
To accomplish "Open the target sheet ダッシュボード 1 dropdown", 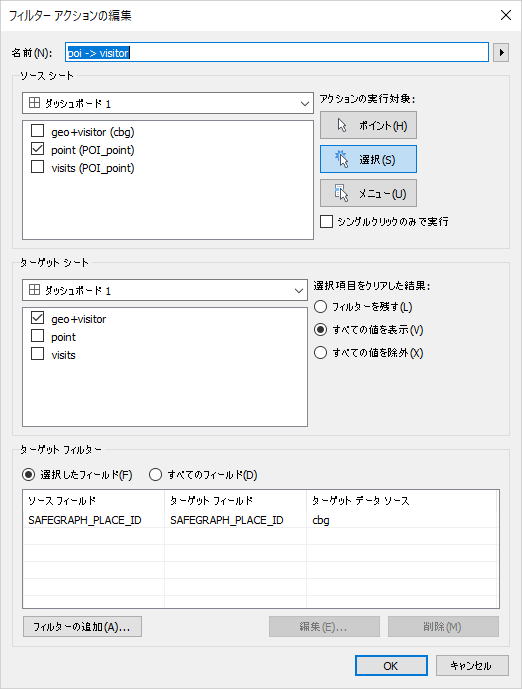I will click(165, 290).
